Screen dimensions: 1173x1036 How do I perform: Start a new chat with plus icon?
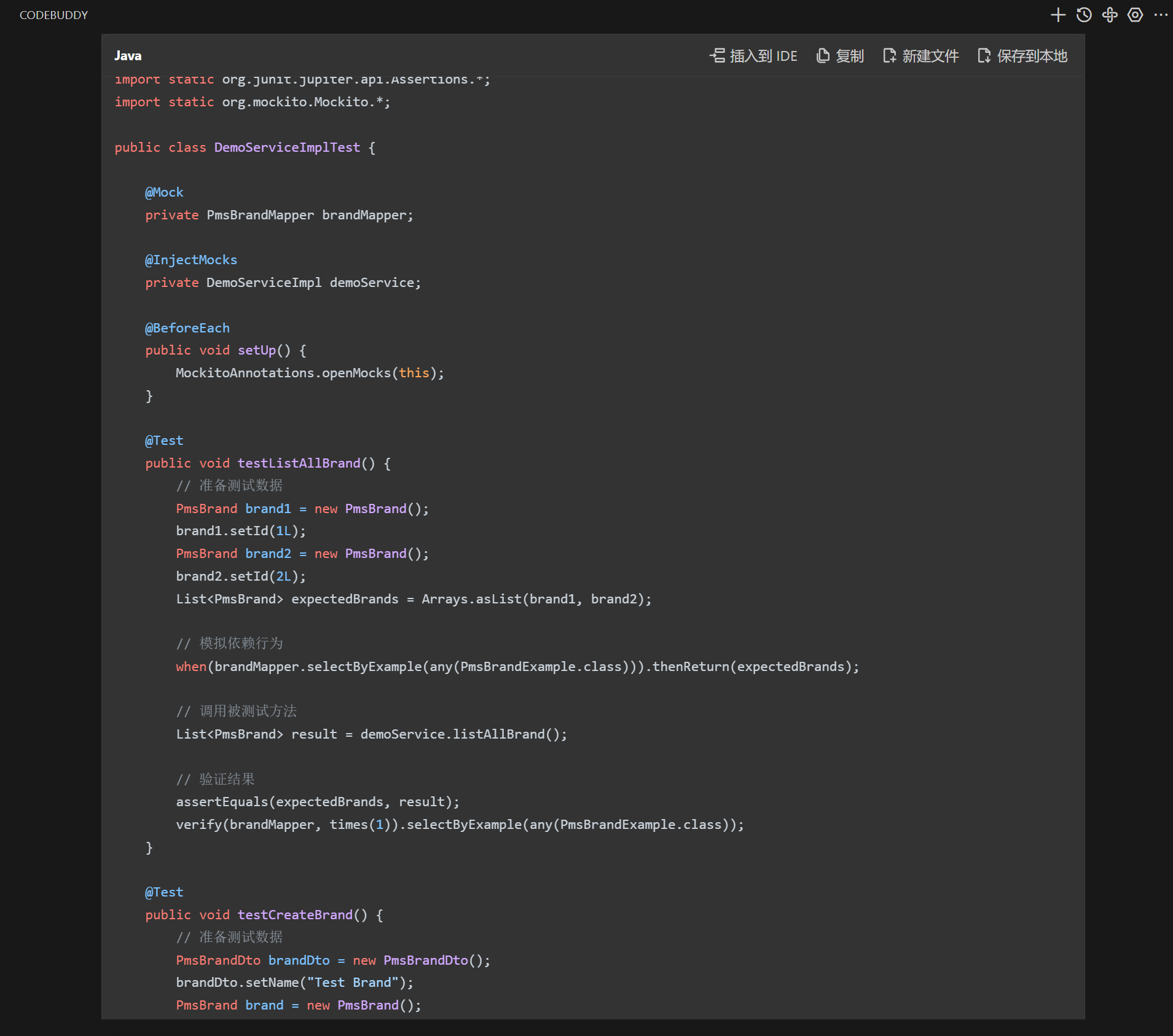pyautogui.click(x=1057, y=15)
